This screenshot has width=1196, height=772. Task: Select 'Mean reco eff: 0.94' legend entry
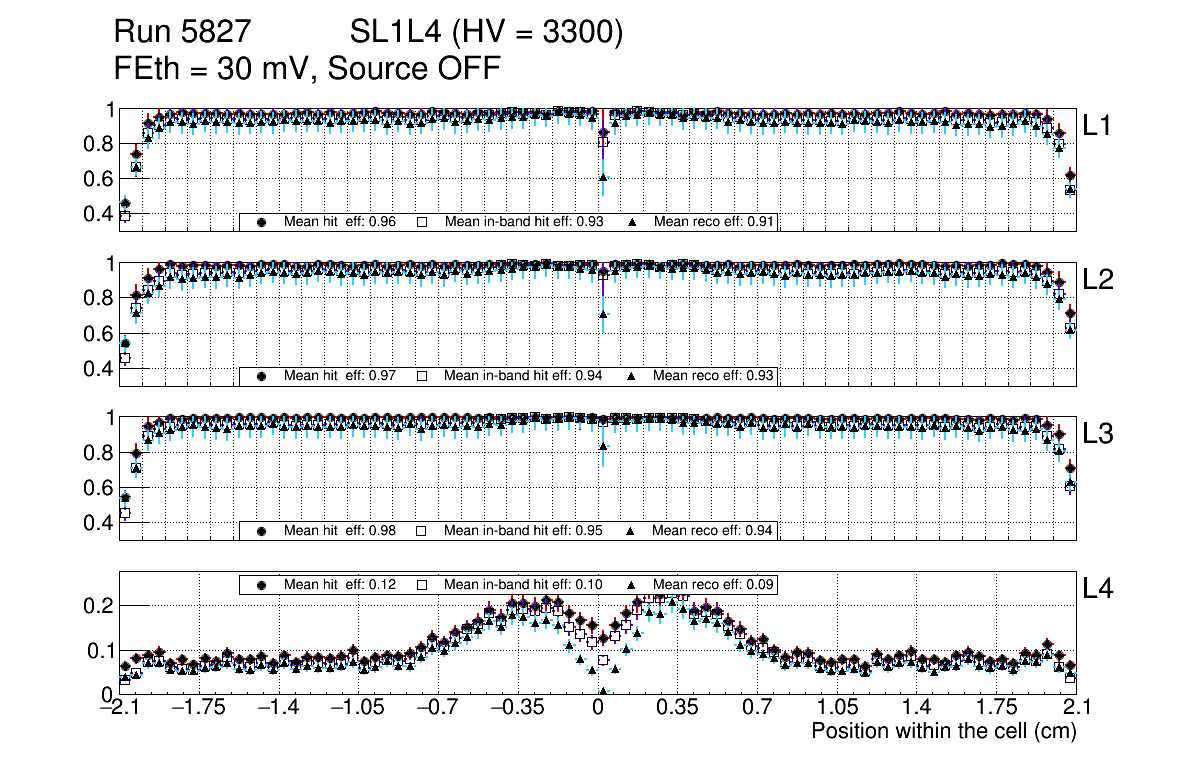coord(712,531)
